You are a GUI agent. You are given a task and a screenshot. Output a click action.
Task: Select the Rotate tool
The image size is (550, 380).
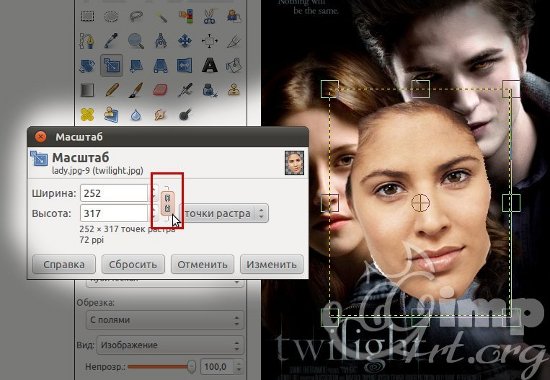[x=87, y=66]
